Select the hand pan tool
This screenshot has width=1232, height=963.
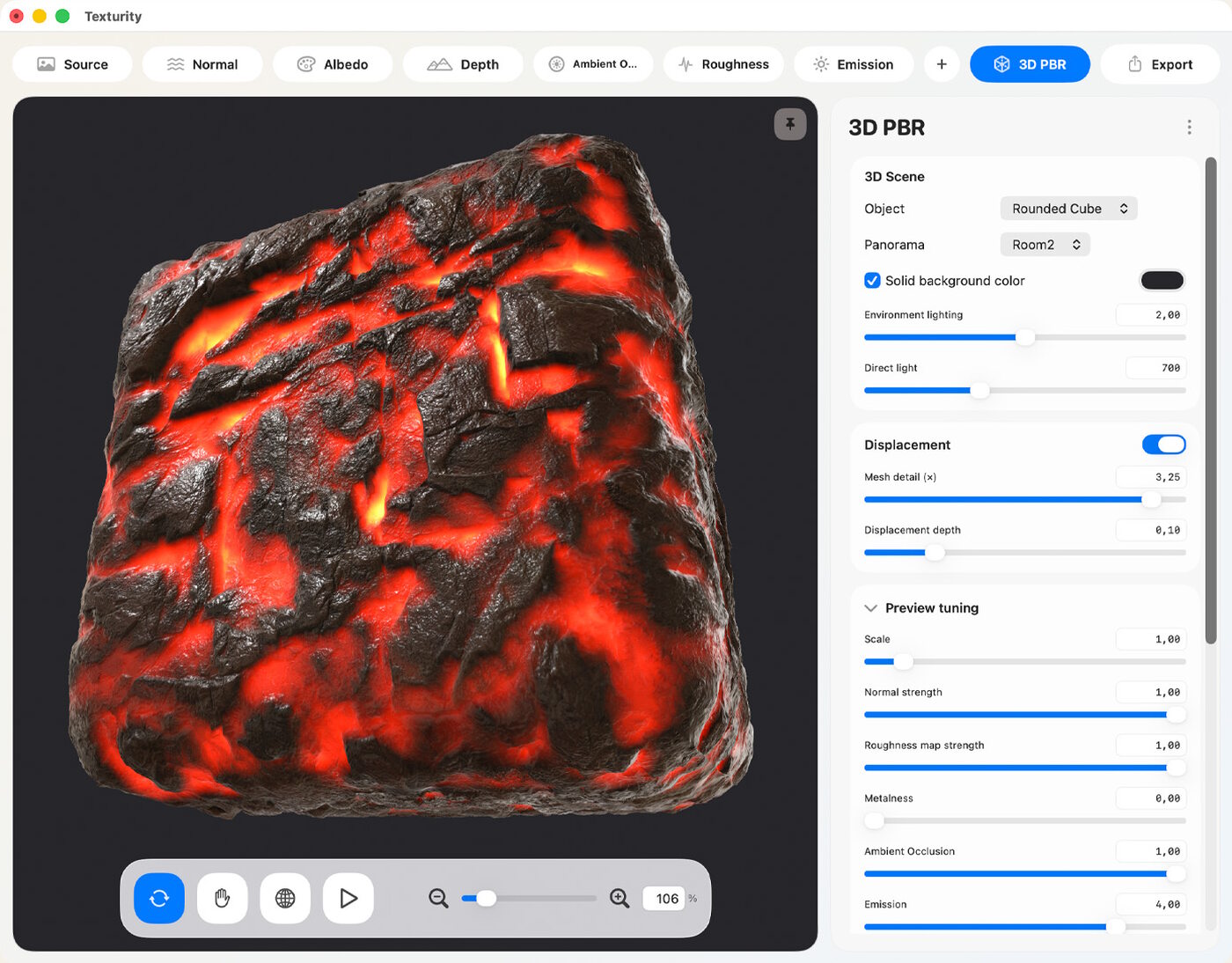(x=223, y=898)
